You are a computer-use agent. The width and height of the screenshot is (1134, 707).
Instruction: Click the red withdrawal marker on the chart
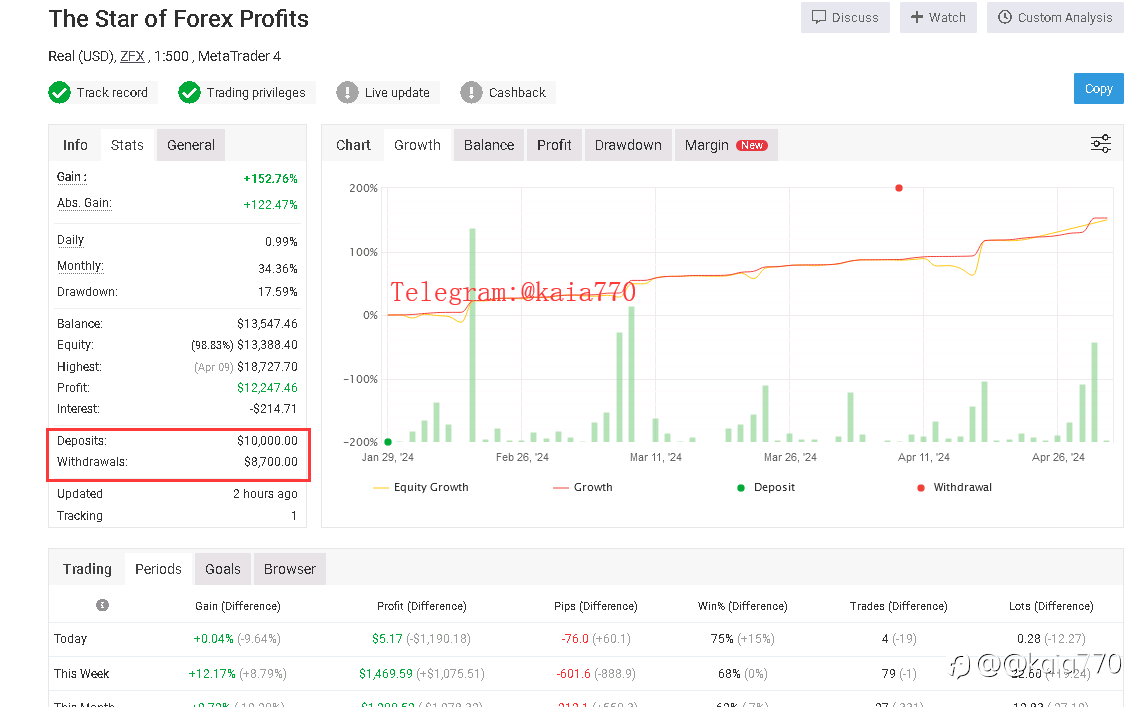[x=899, y=187]
